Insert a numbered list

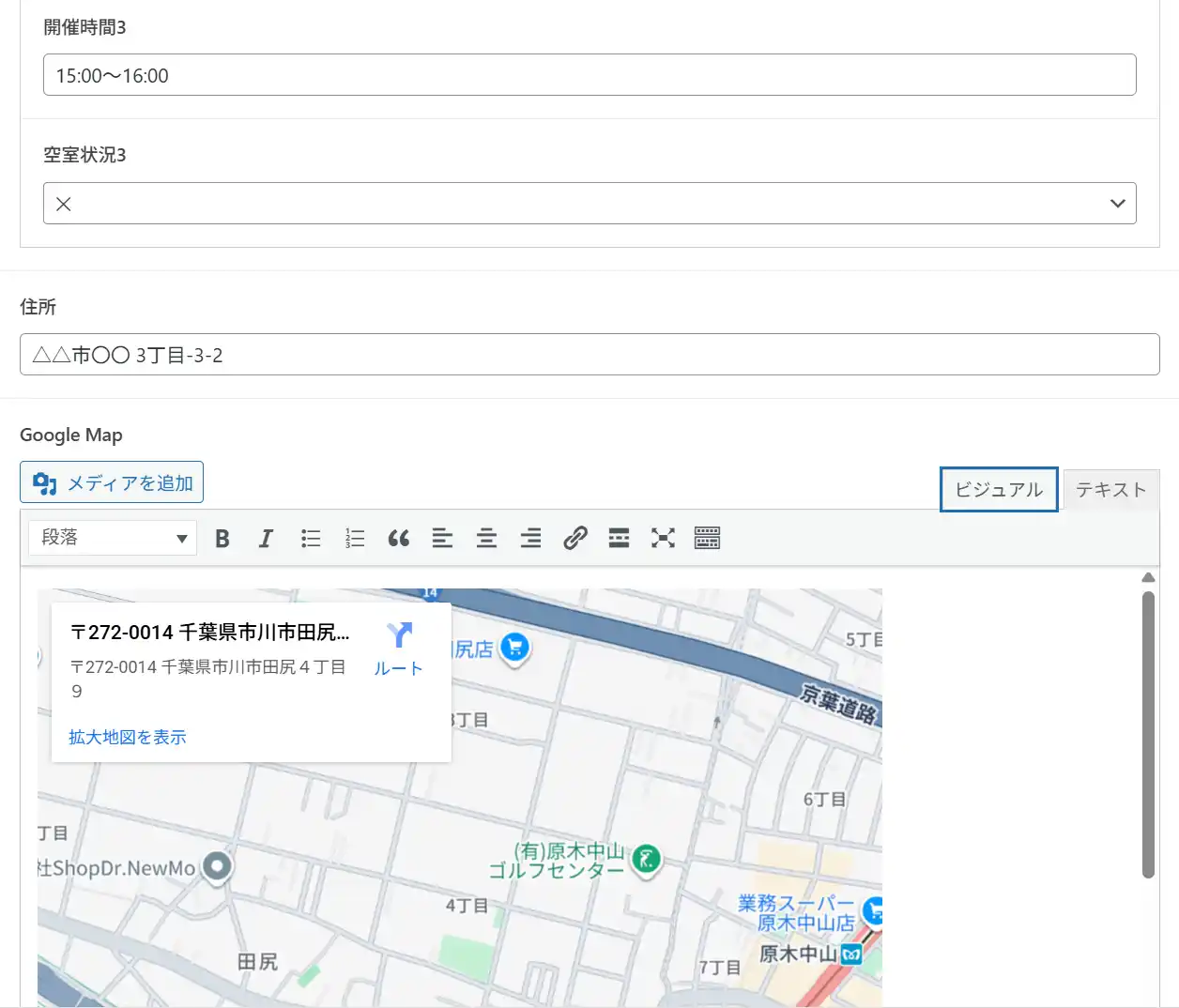coord(355,538)
